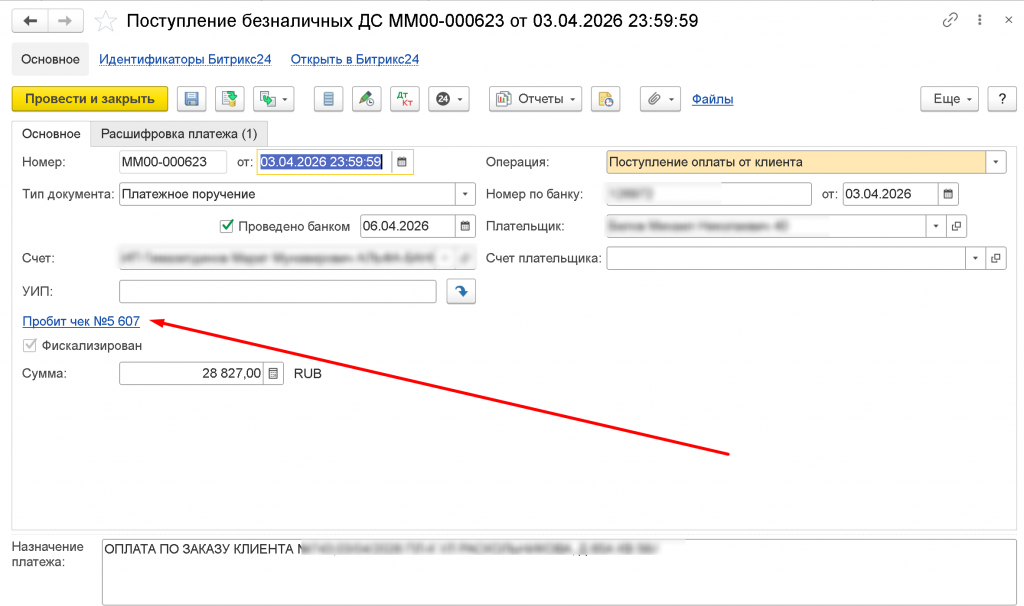Image resolution: width=1024 pixels, height=606 pixels.
Task: Click the bank date field 03.04.2026
Action: coord(890,194)
